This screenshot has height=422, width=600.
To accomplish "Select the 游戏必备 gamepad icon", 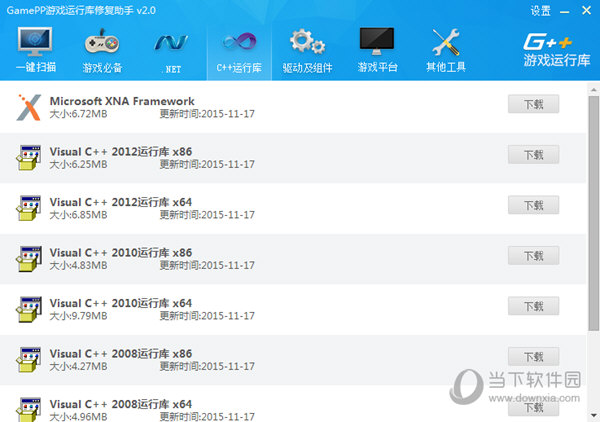I will tap(102, 42).
